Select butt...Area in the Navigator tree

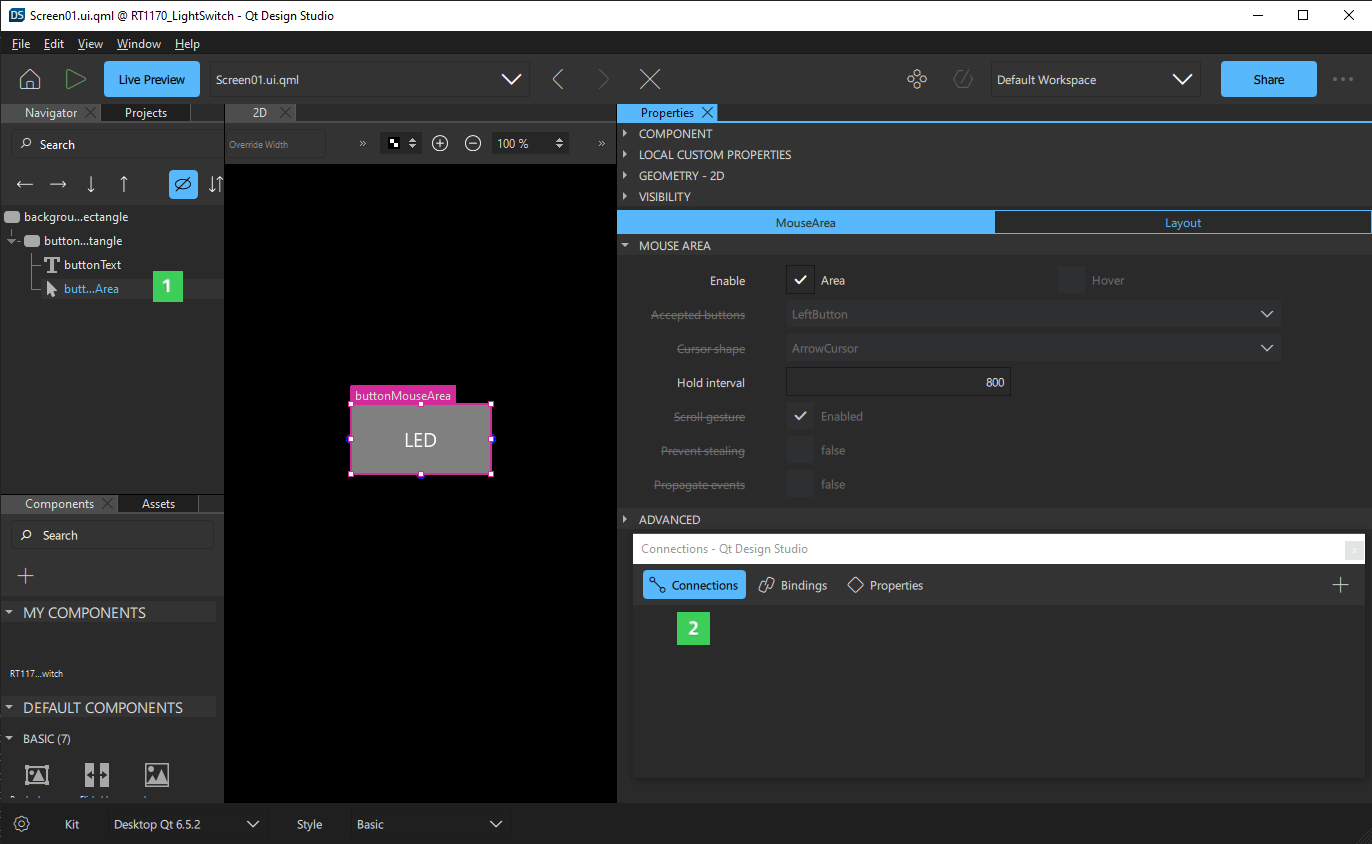(x=93, y=288)
